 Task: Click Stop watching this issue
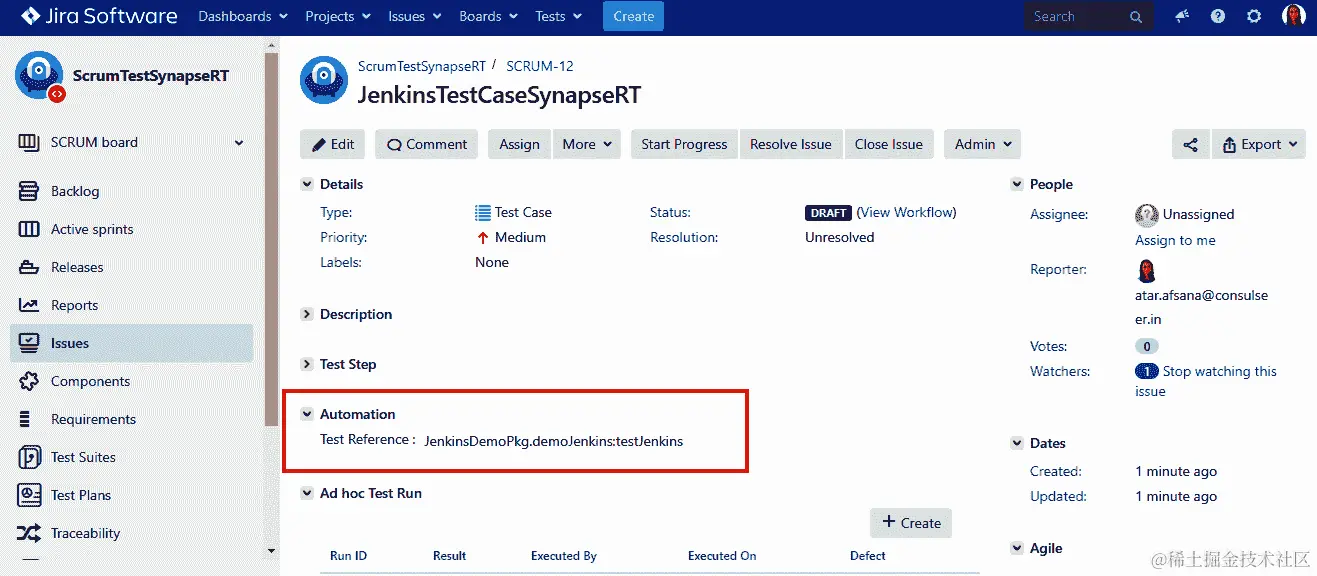point(1206,381)
